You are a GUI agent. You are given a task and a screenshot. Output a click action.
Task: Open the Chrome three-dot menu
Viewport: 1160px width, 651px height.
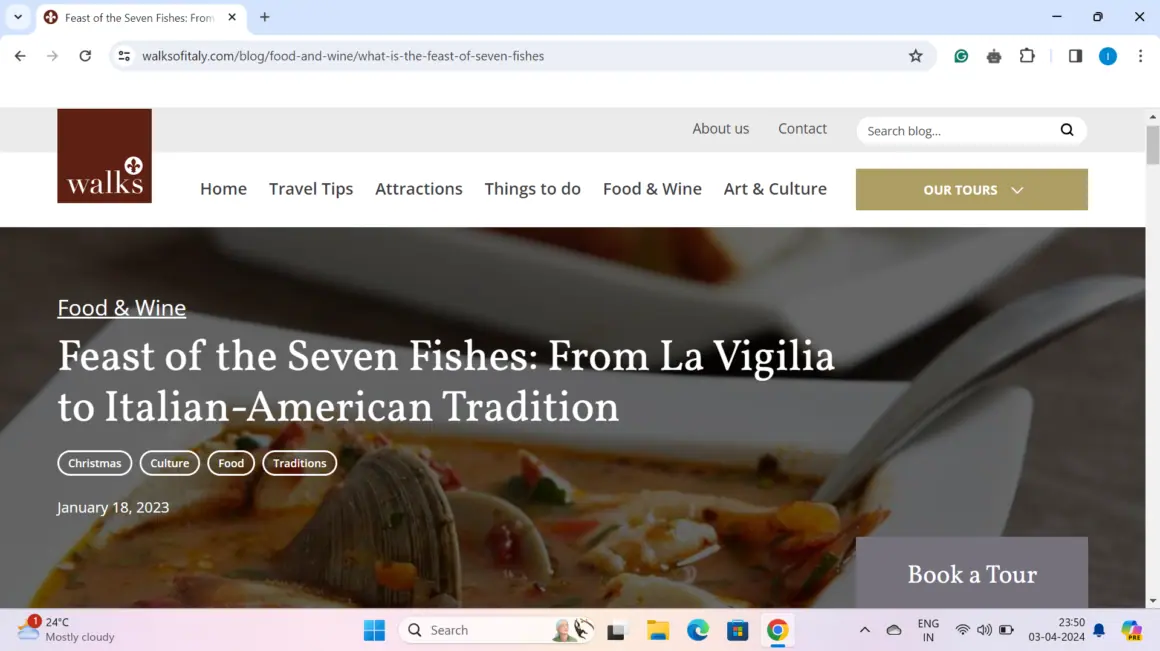1140,56
